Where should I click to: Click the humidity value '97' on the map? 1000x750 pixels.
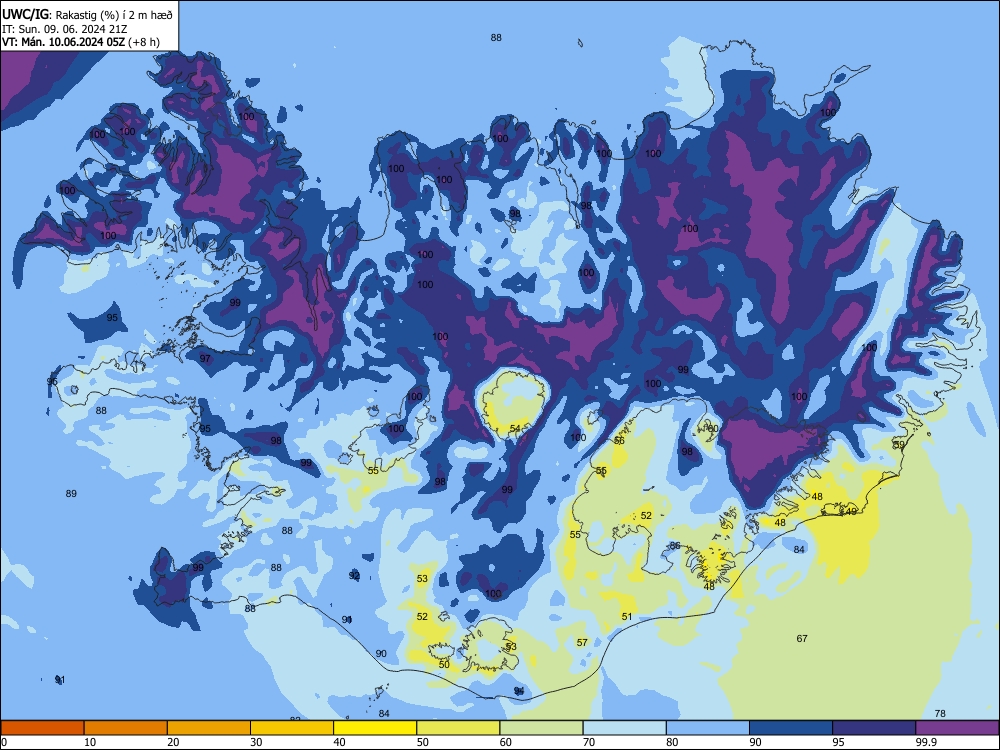point(205,358)
